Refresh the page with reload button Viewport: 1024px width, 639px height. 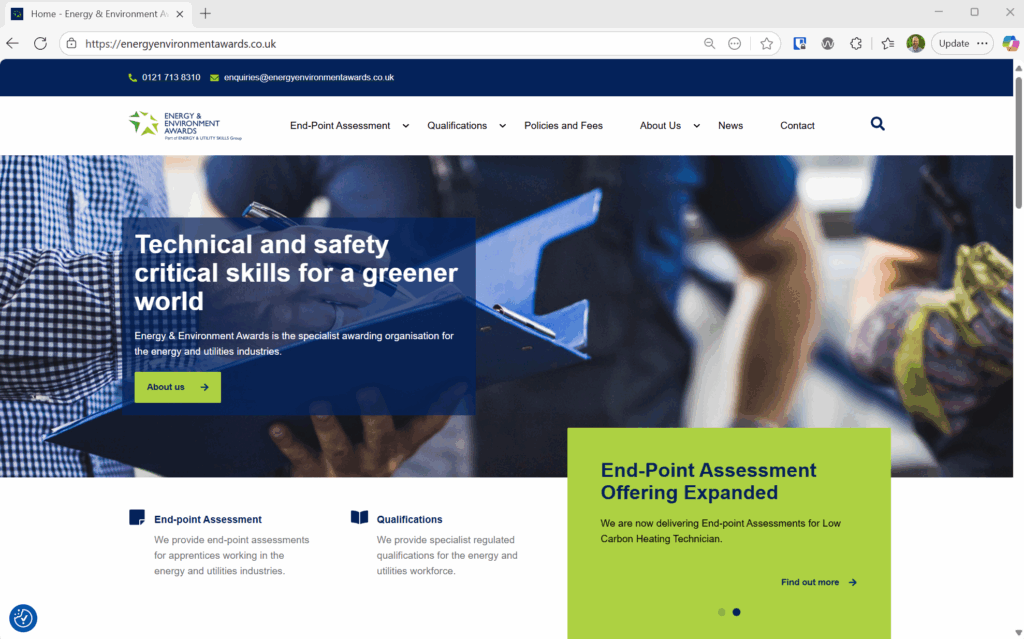point(40,44)
